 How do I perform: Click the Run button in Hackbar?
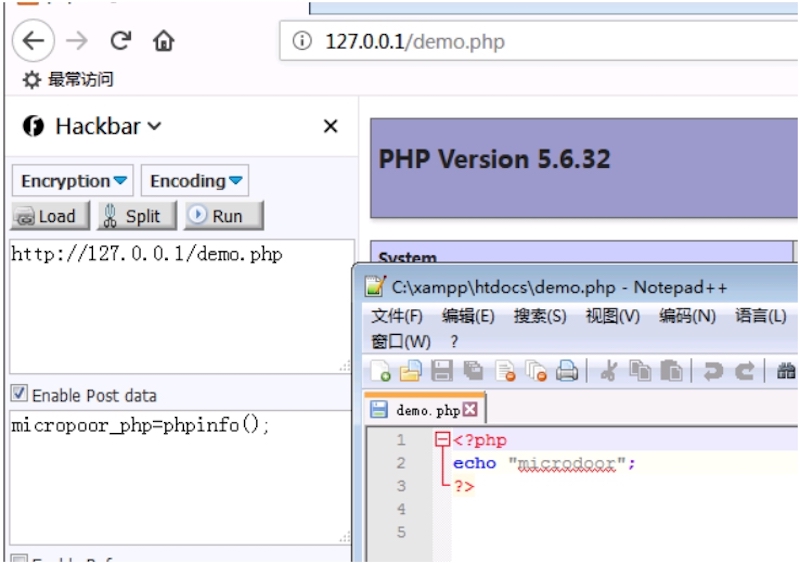click(223, 216)
